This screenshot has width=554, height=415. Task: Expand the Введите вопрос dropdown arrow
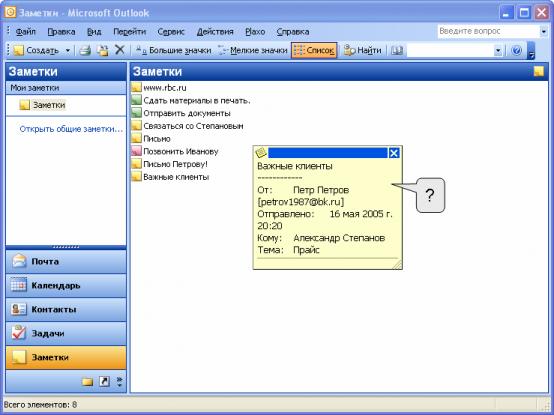(x=543, y=31)
